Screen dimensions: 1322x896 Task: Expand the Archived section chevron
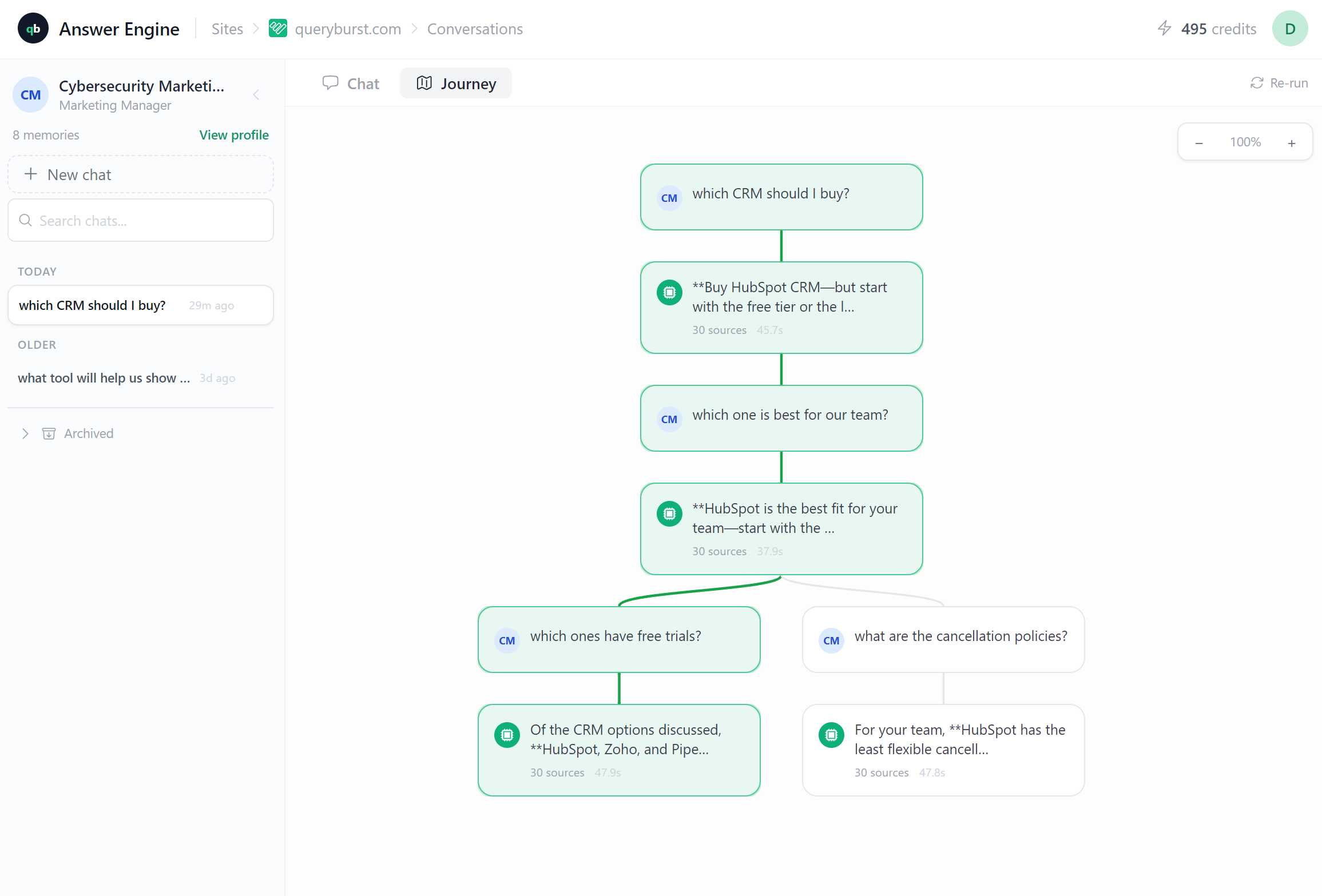(x=25, y=433)
